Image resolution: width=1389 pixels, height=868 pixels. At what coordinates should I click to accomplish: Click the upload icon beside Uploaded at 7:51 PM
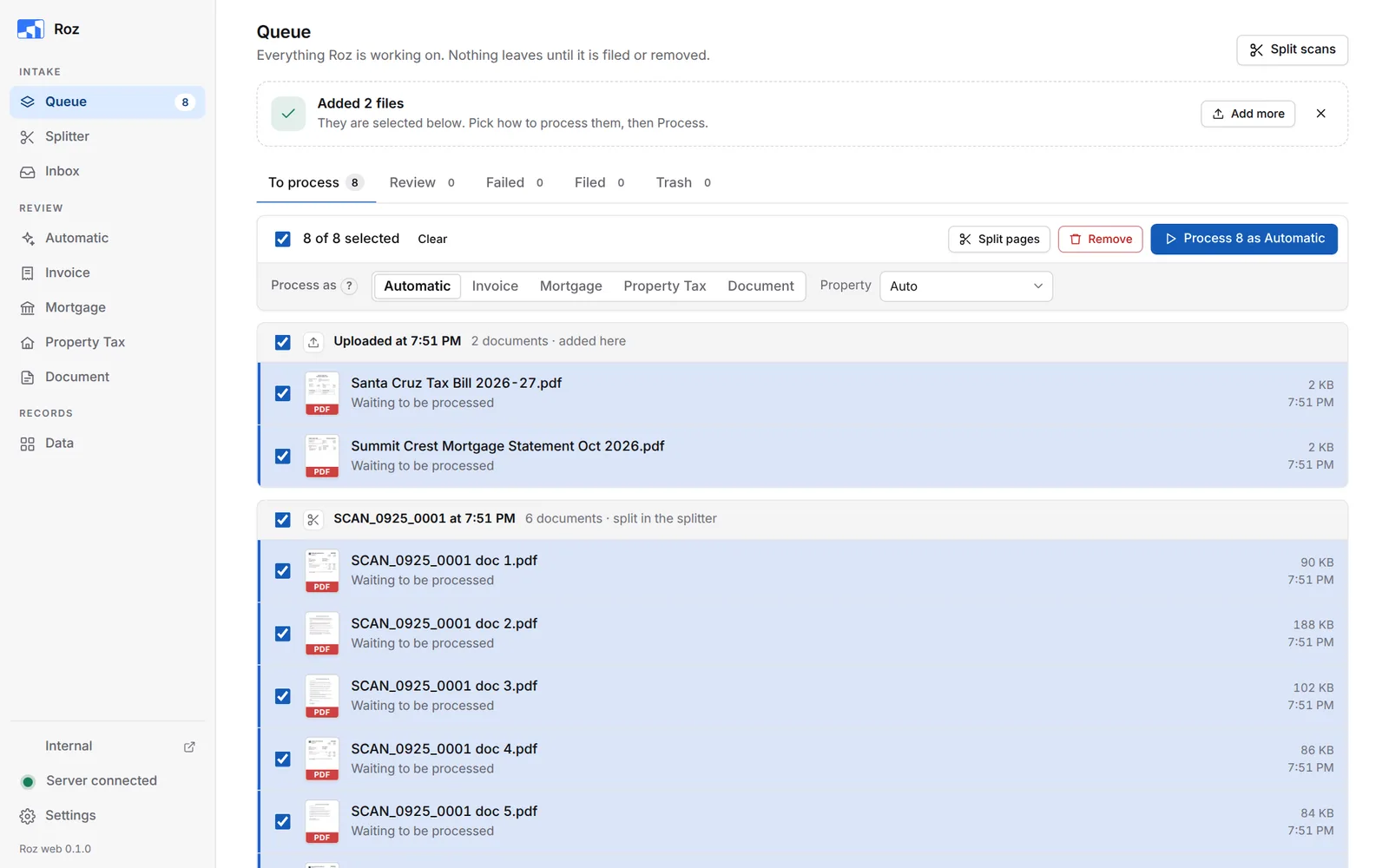[313, 342]
